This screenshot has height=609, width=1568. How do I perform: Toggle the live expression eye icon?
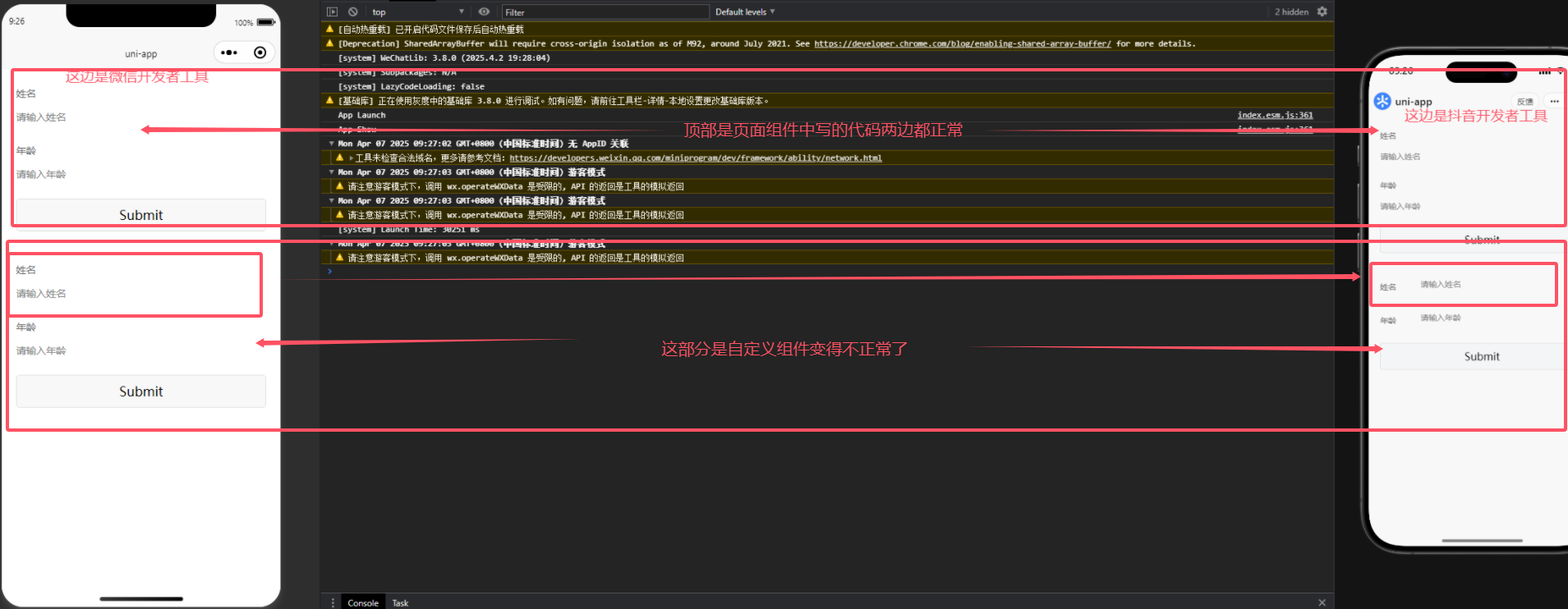click(484, 11)
